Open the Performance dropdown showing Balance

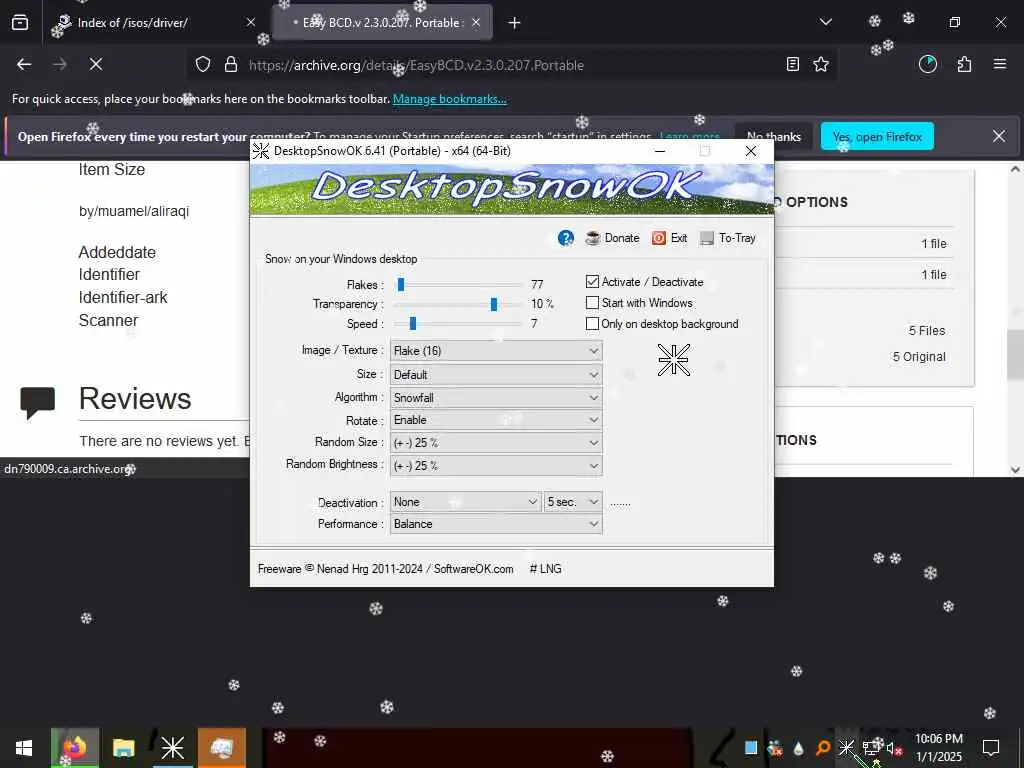point(496,524)
